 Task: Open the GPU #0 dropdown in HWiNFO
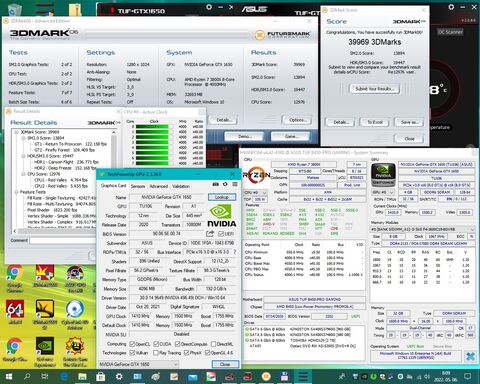point(383,192)
